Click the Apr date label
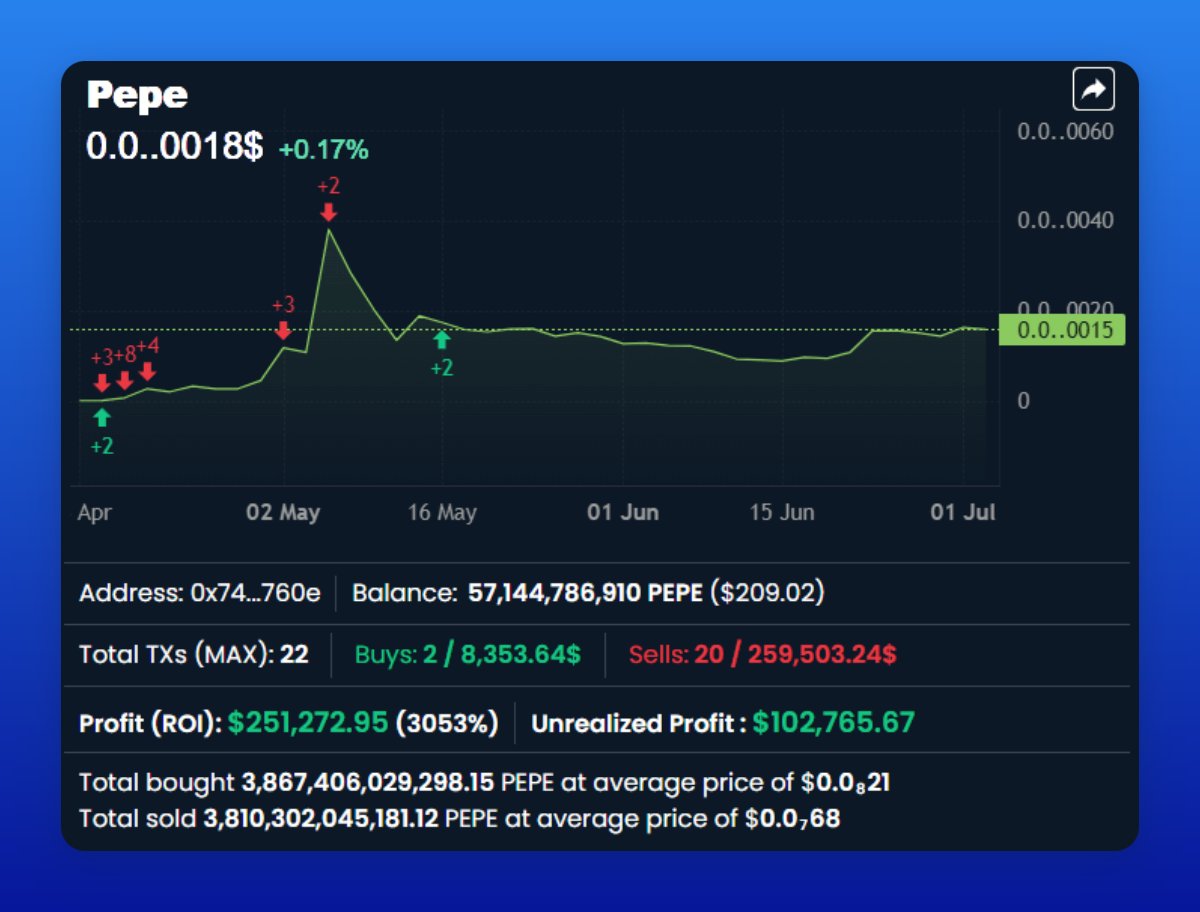1200x912 pixels. (x=95, y=513)
